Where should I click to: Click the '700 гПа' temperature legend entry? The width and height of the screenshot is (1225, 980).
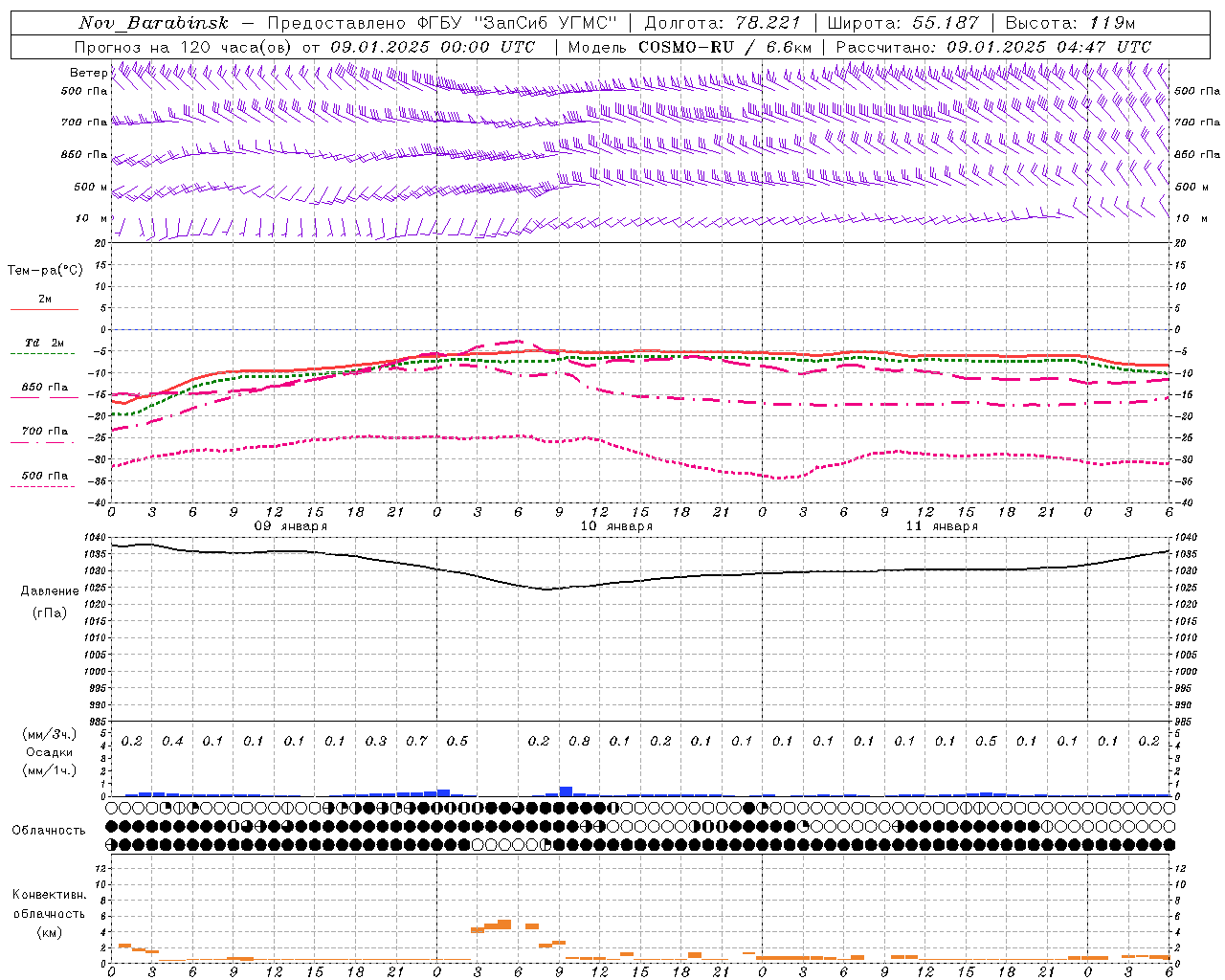click(45, 432)
